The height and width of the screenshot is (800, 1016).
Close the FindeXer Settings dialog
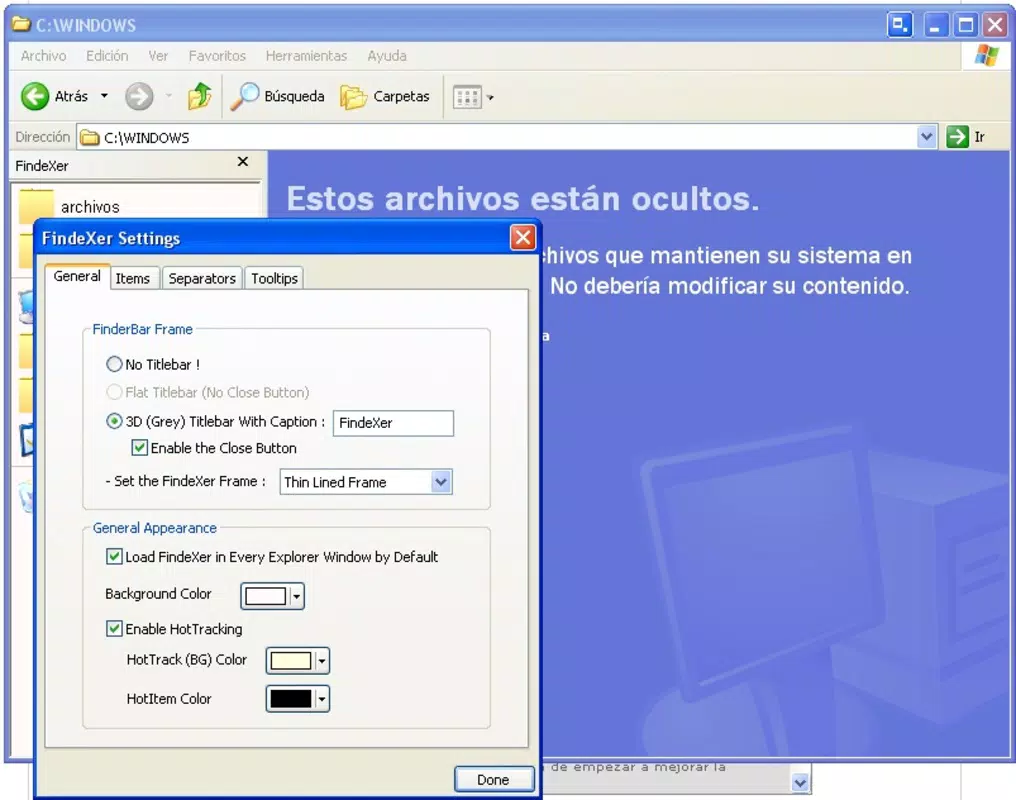point(523,237)
